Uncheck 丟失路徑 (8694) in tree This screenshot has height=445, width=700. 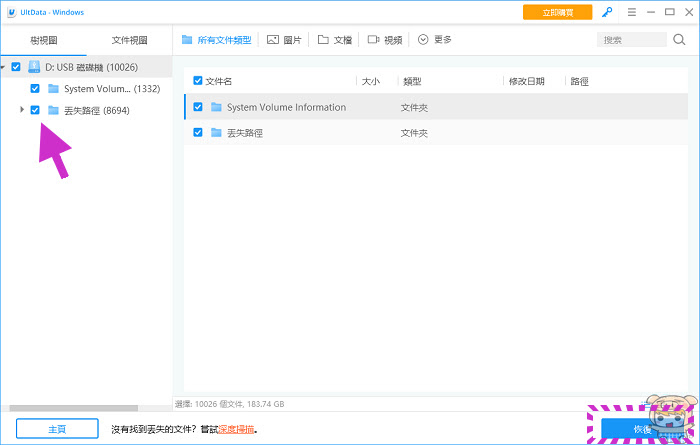pos(35,110)
